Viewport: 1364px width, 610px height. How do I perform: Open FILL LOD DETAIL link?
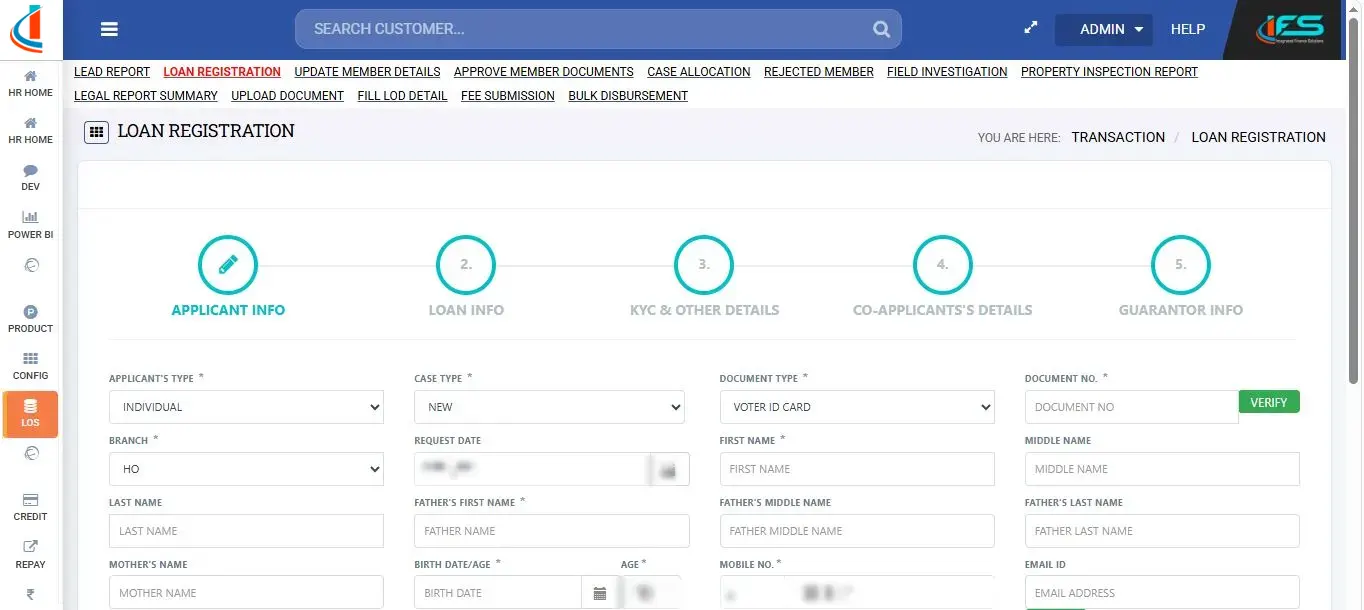[x=402, y=96]
